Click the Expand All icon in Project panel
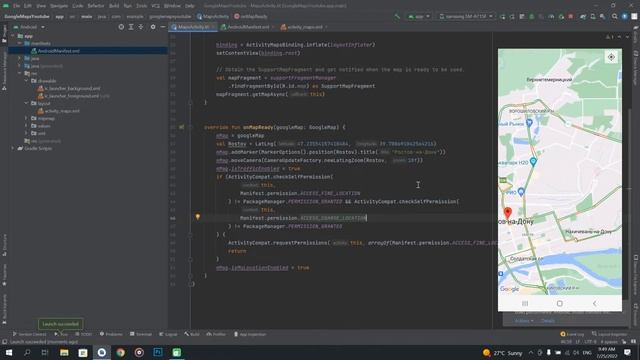Image resolution: width=640 pixels, height=360 pixels. (131, 27)
